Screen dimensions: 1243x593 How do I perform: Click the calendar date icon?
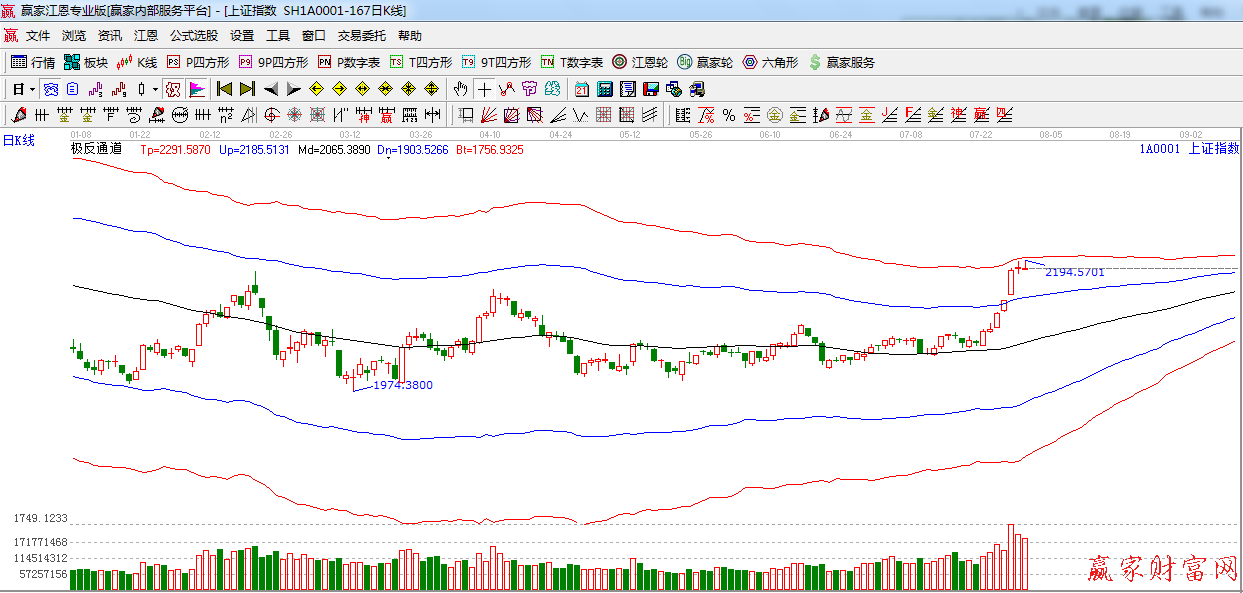(x=581, y=89)
